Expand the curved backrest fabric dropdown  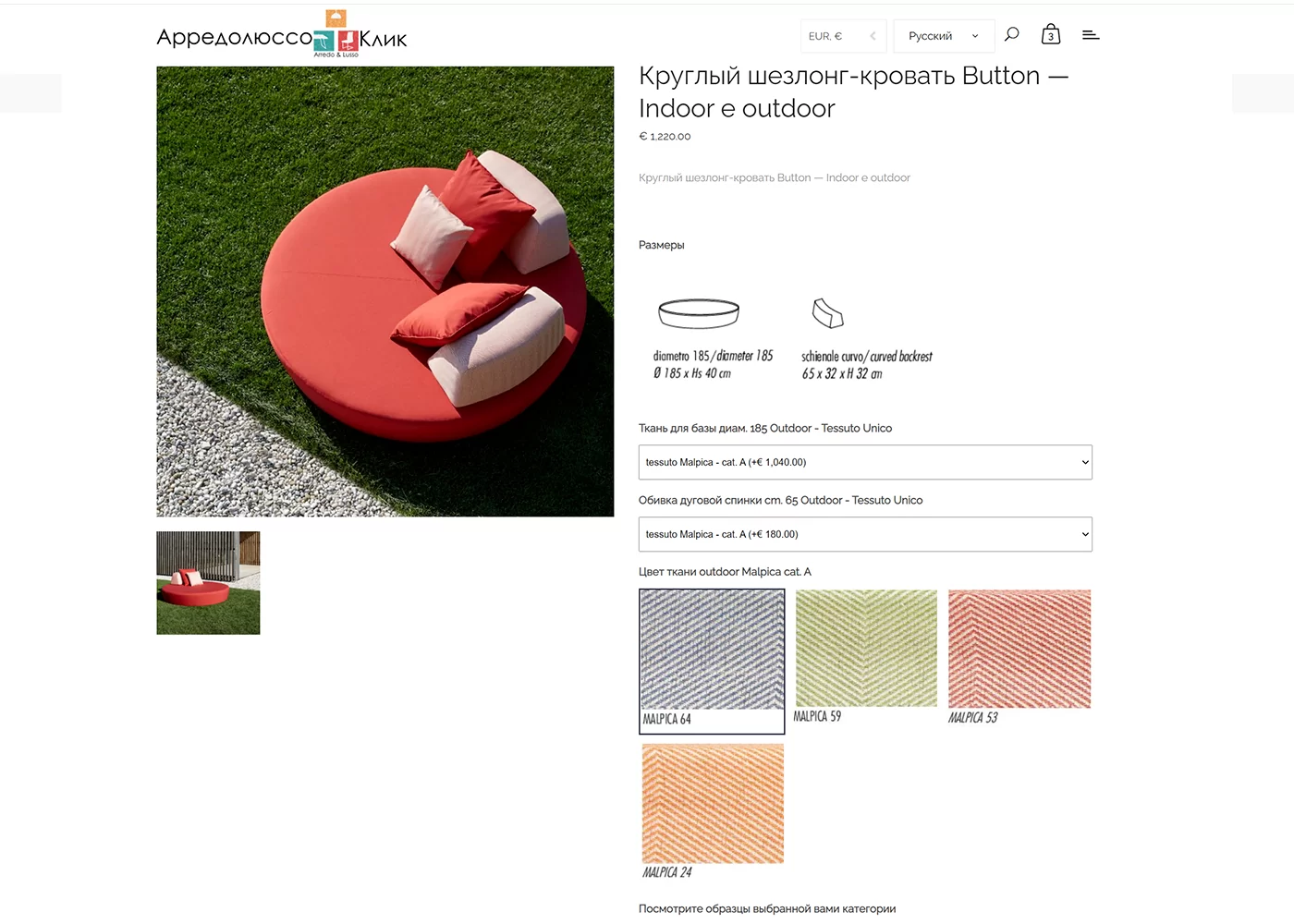click(865, 534)
